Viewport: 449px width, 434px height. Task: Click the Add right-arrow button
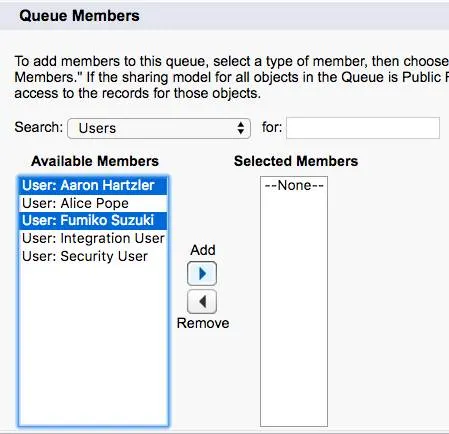click(x=202, y=274)
